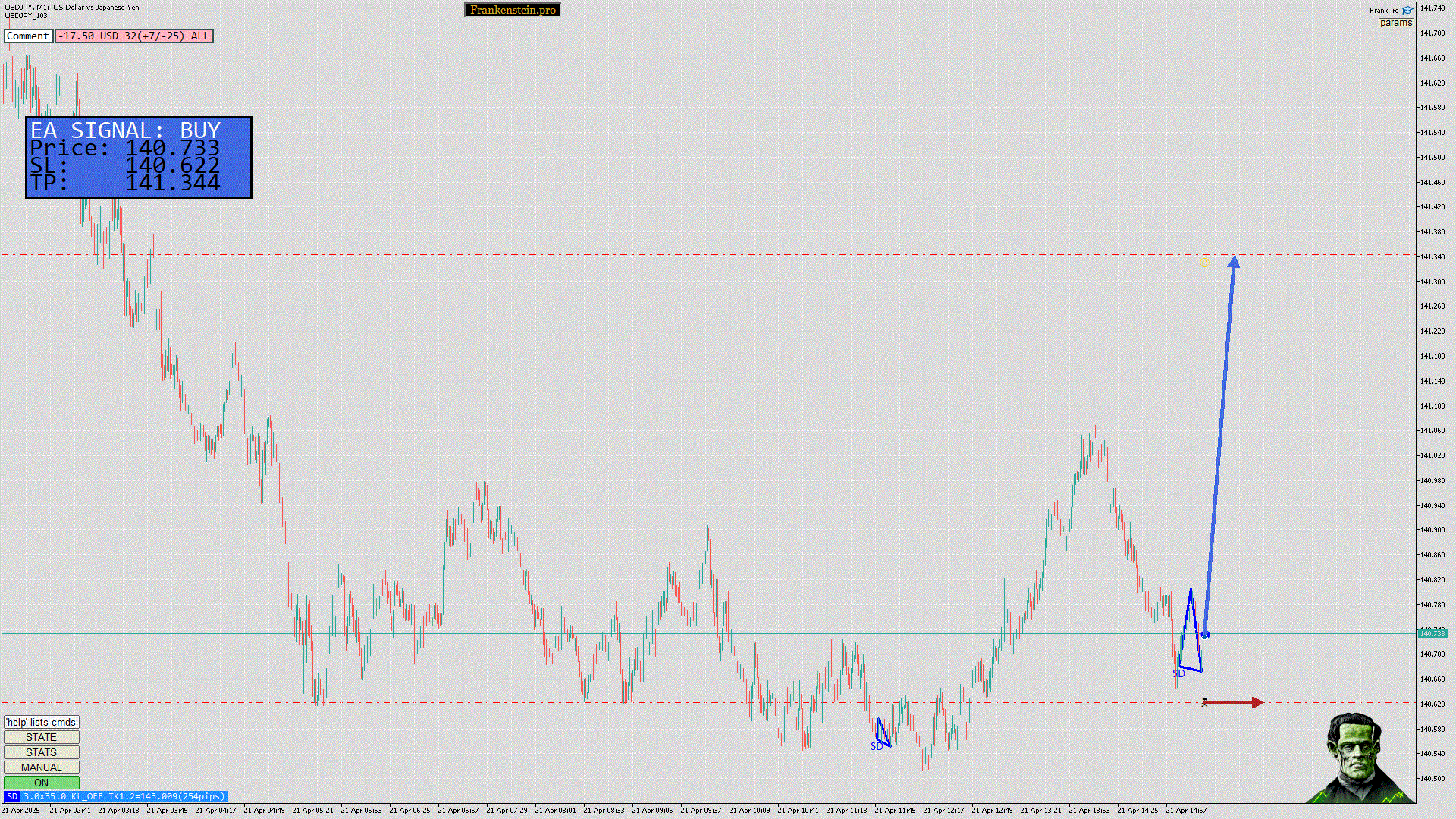Toggle the green ON button
Image resolution: width=1456 pixels, height=819 pixels.
point(41,783)
